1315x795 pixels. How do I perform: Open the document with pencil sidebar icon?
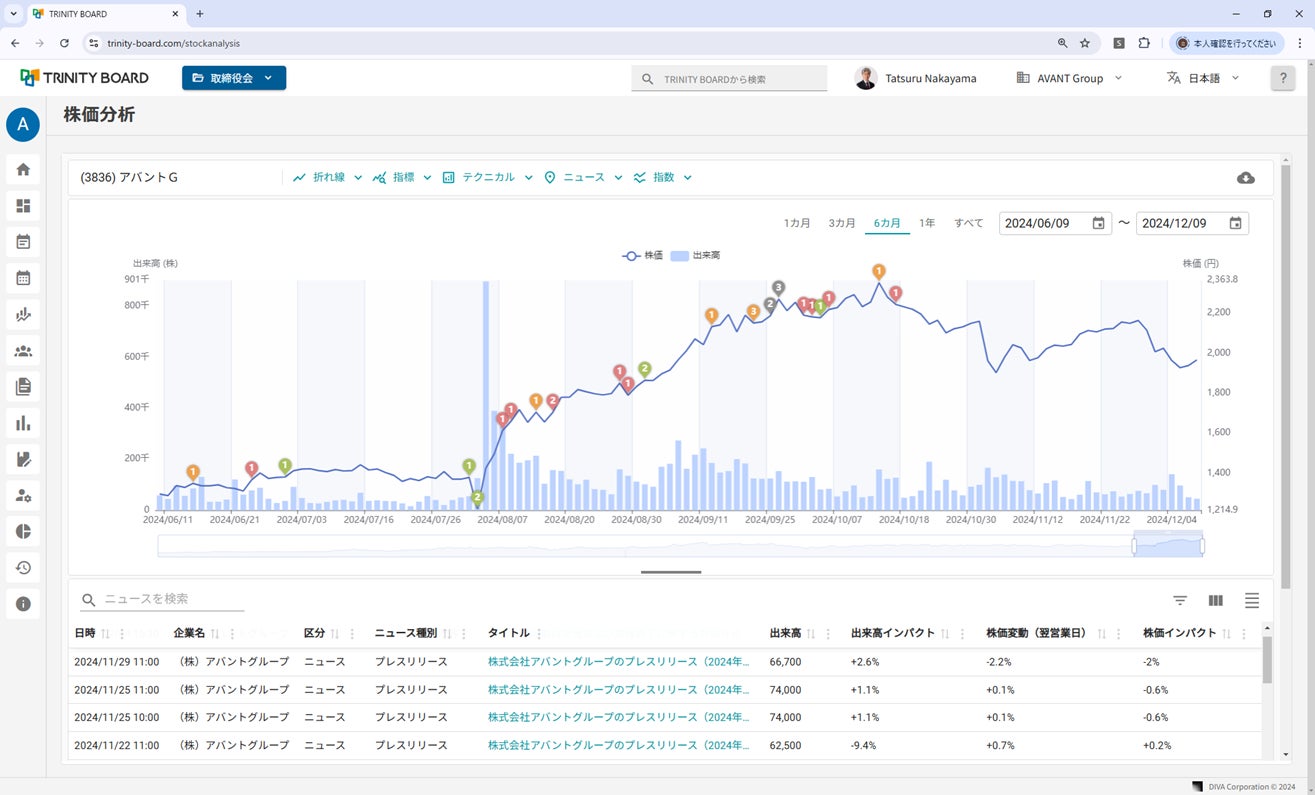point(23,459)
